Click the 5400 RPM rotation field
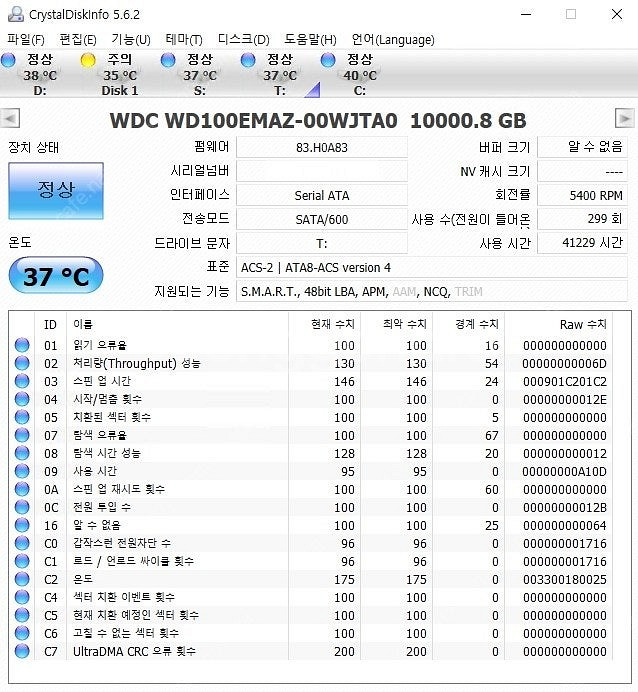This screenshot has width=638, height=692. click(x=582, y=195)
